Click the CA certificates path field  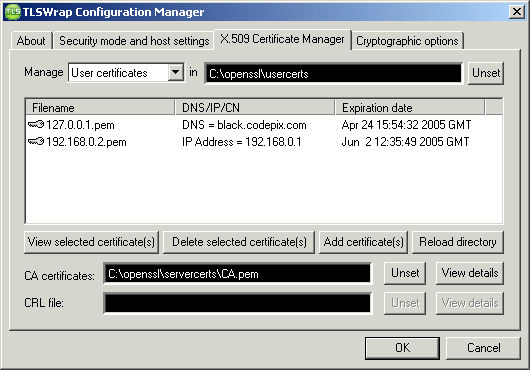point(238,273)
